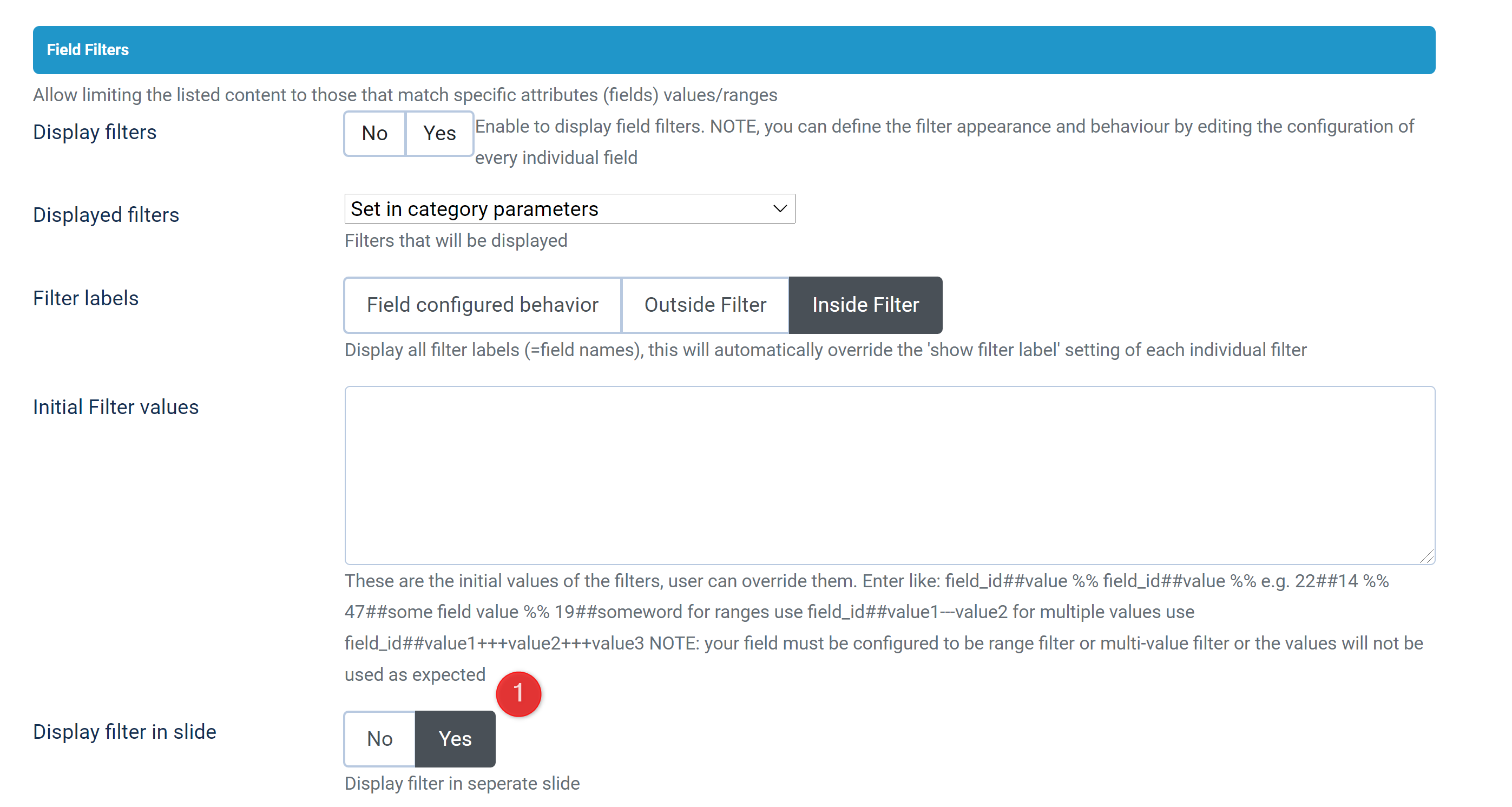Click the 'Displayed filters' field label
Viewport: 1512px width, 807px height.
click(106, 215)
